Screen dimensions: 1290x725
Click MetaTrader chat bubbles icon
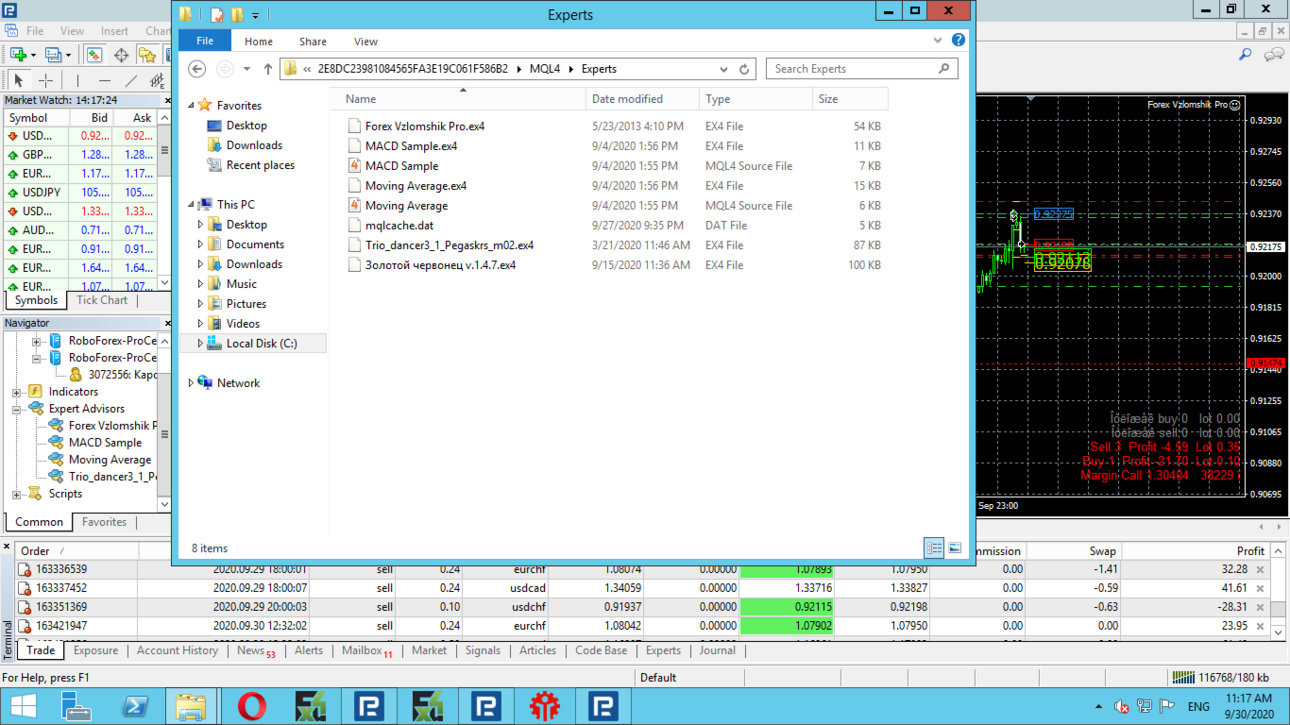click(x=1274, y=55)
